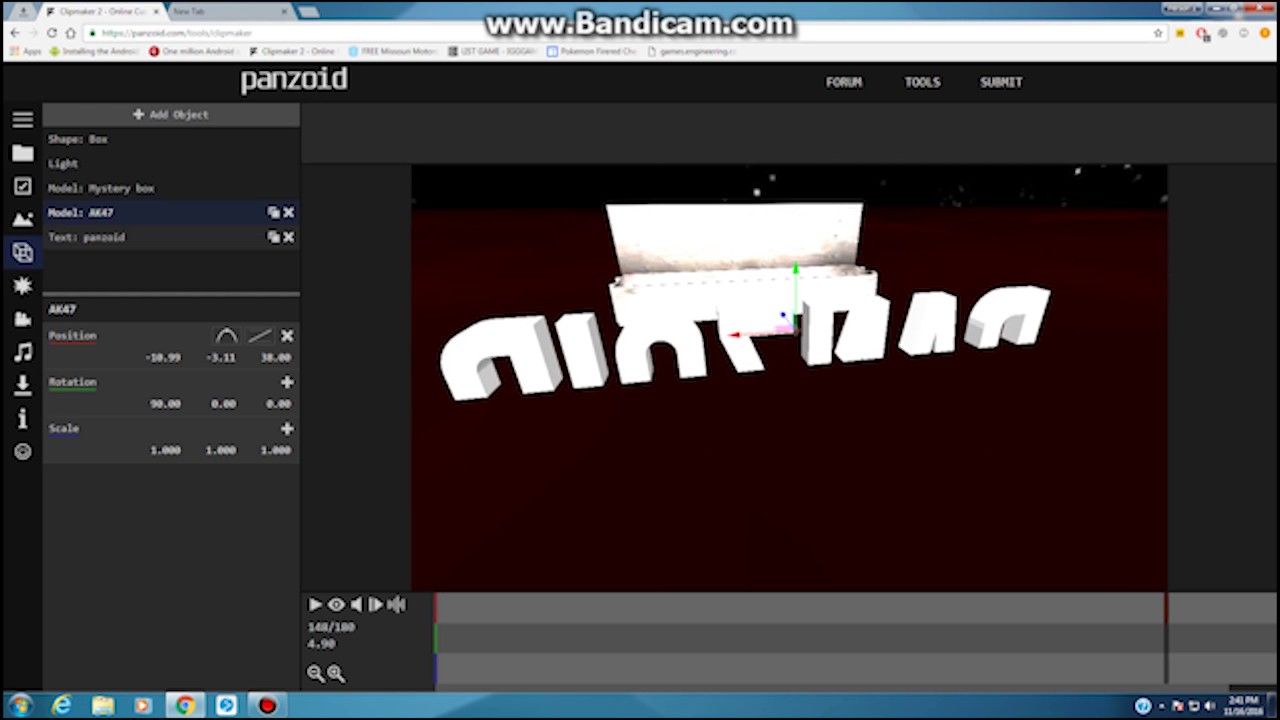1280x720 pixels.
Task: Open the music note audio sidebar icon
Action: point(22,352)
